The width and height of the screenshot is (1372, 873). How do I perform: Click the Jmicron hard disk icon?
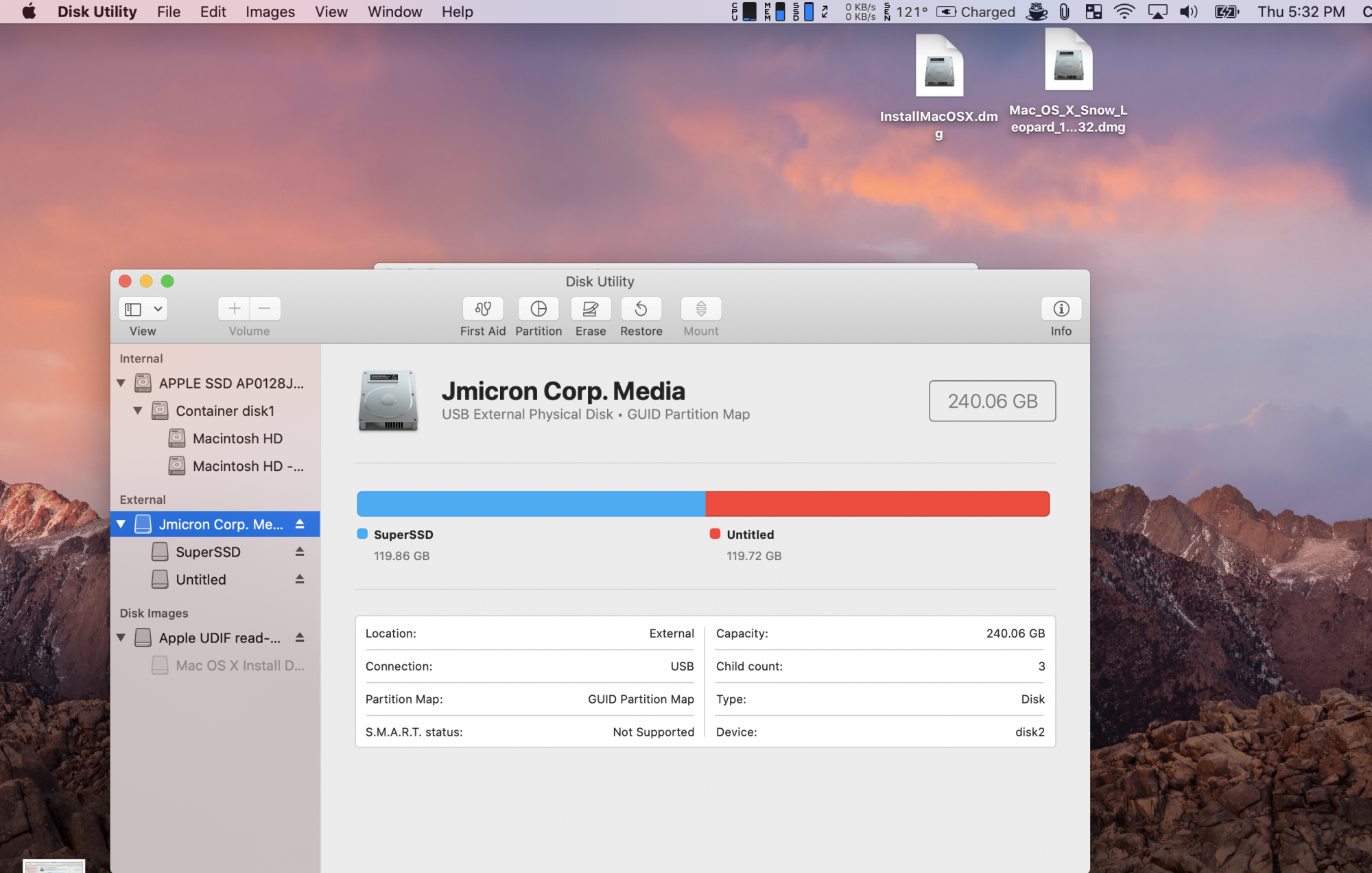(388, 401)
